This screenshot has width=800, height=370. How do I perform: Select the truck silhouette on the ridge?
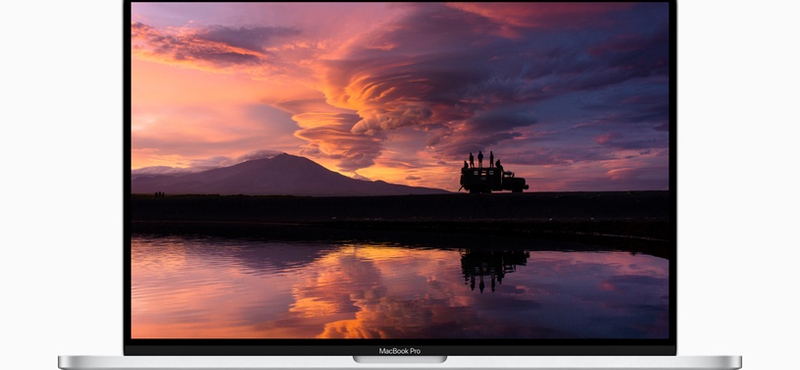point(493,180)
